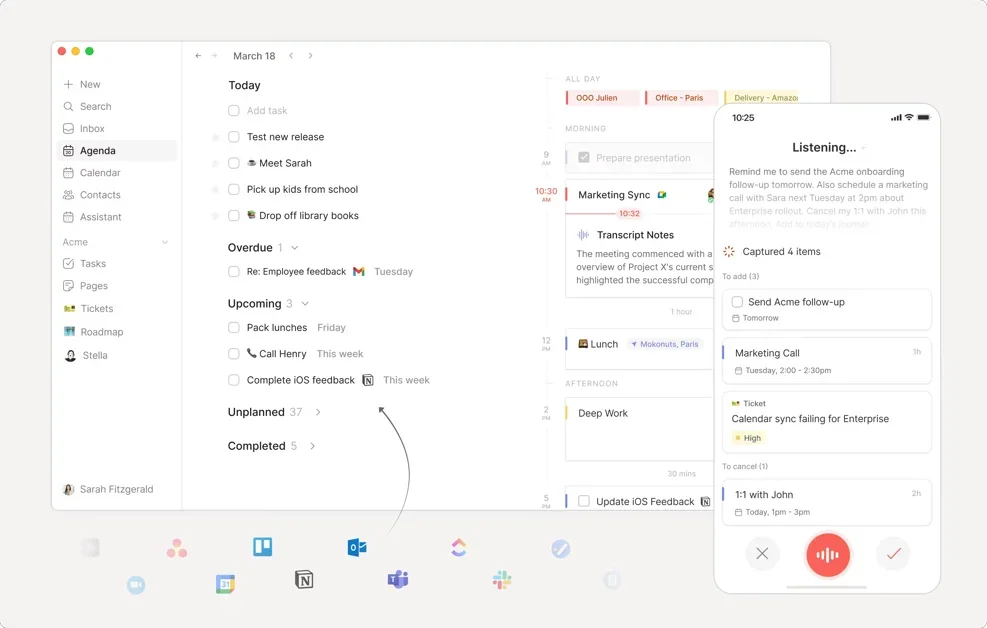The image size is (987, 628).
Task: Check off Pack lunches task
Action: tap(234, 328)
